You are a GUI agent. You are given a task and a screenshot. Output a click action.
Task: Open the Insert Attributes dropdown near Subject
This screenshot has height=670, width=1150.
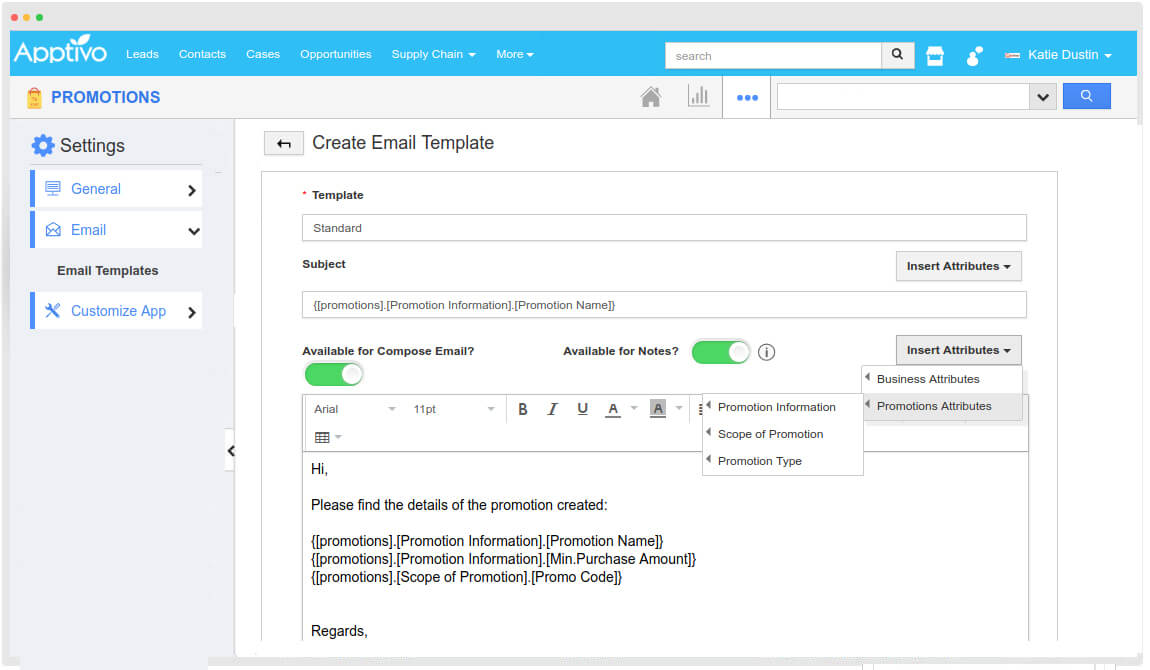point(957,266)
